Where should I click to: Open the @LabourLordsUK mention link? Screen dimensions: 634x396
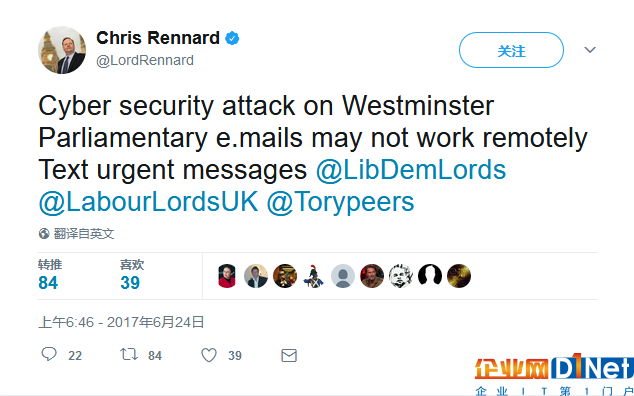pyautogui.click(x=148, y=201)
